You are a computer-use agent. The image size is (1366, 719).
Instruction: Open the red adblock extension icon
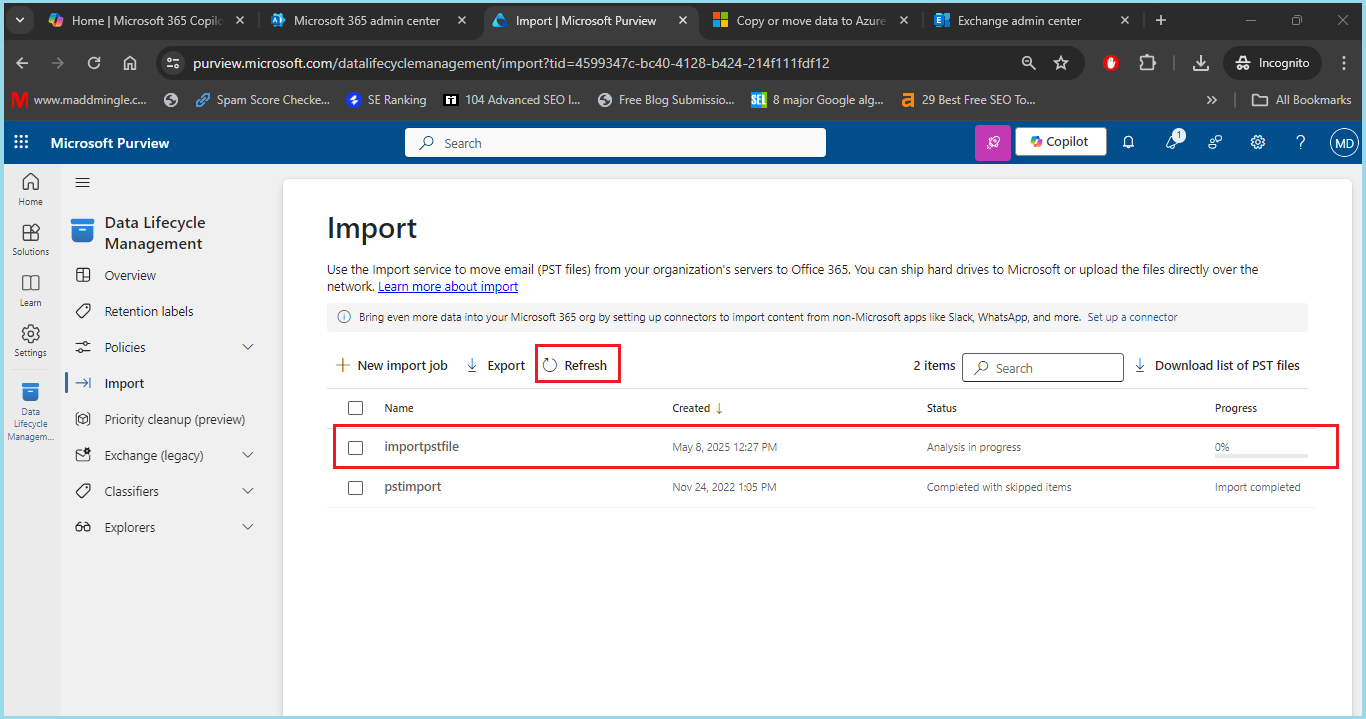click(1111, 63)
